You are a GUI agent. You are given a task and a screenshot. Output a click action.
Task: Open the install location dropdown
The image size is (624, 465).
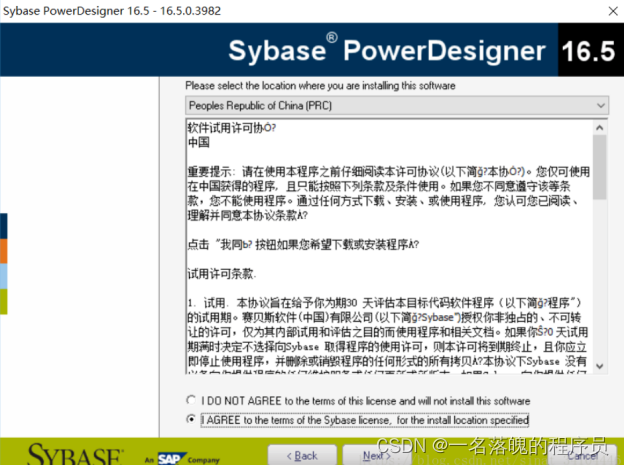pyautogui.click(x=397, y=106)
